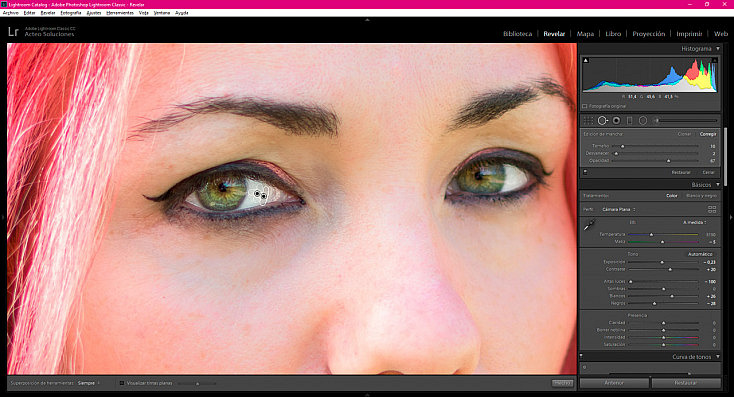
Task: Select the Spot Removal tool
Action: [602, 121]
